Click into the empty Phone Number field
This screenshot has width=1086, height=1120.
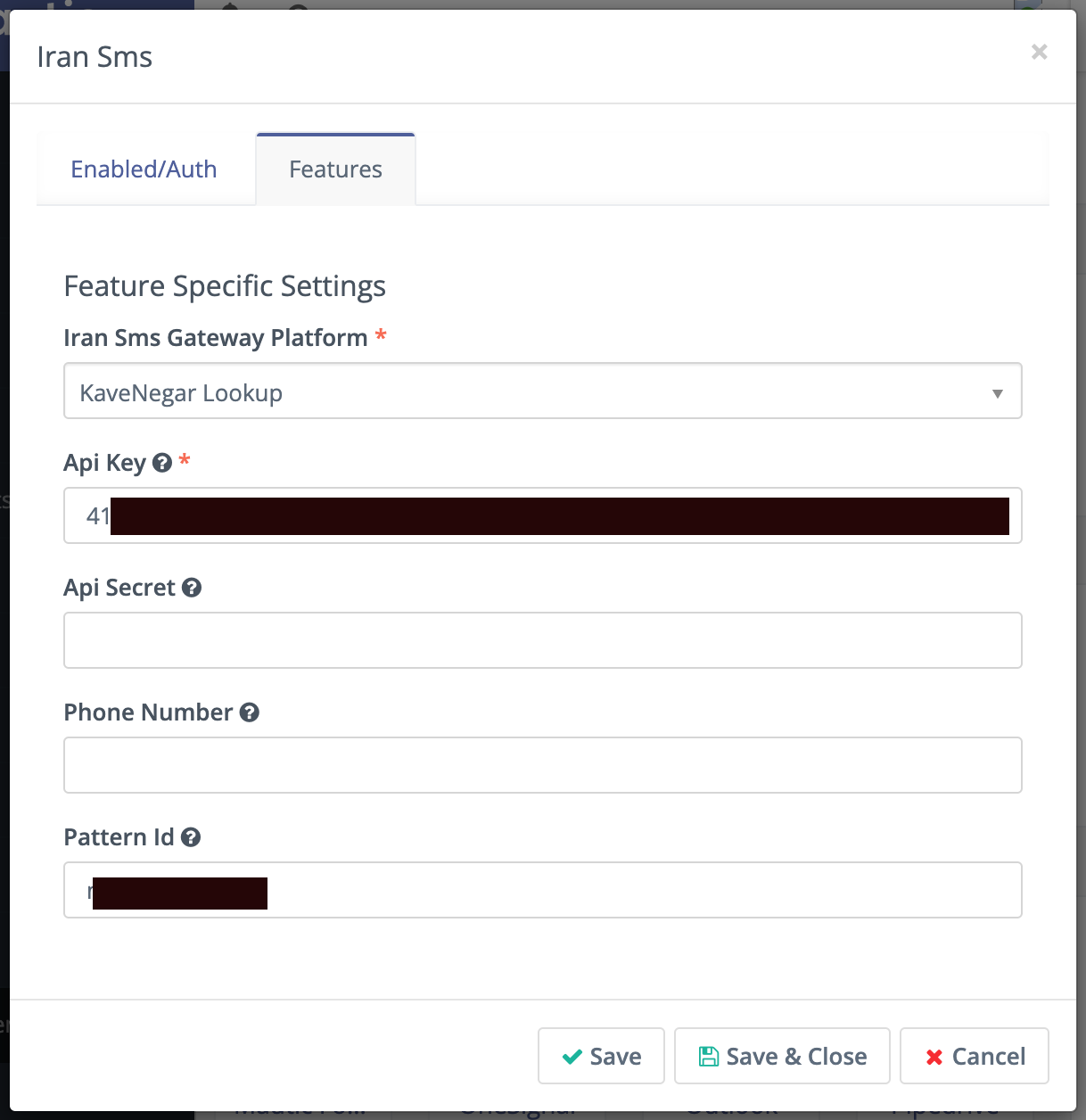[542, 765]
